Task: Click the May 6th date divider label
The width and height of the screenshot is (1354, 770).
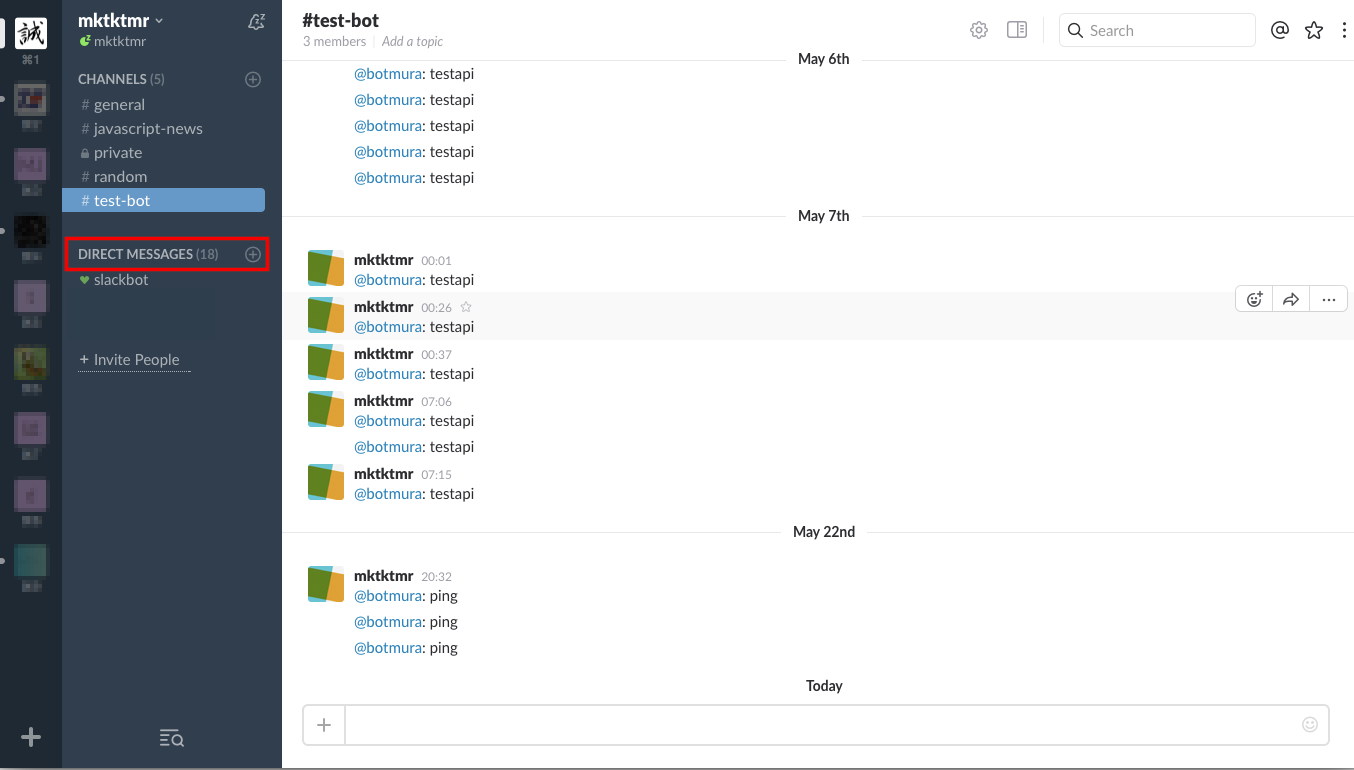Action: tap(824, 59)
